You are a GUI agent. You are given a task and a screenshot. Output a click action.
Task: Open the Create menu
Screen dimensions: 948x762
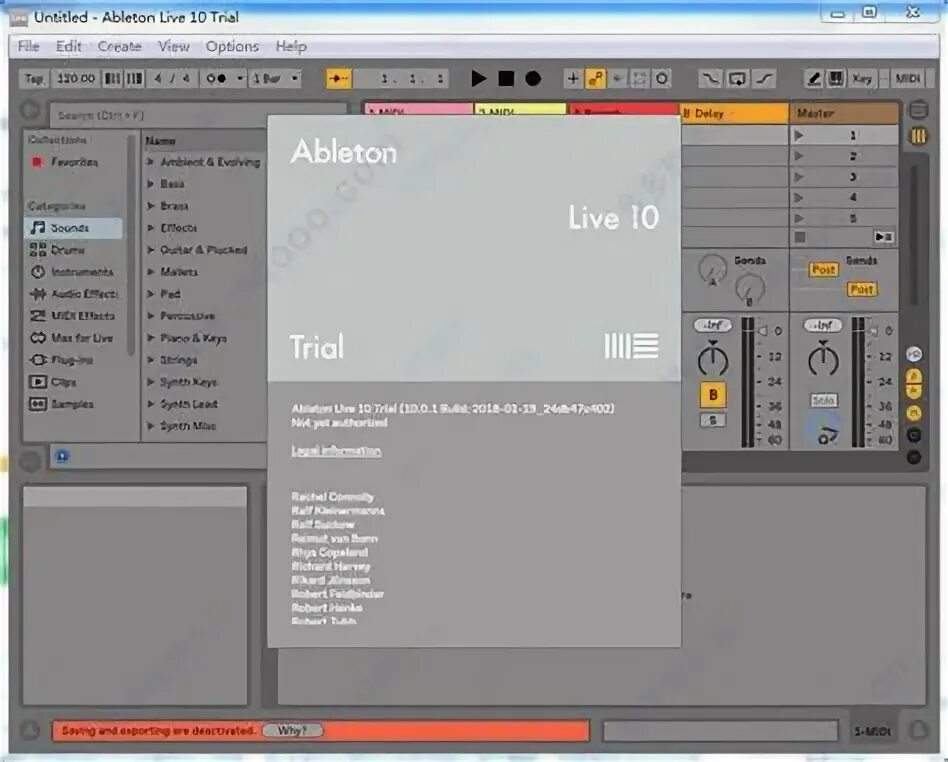pyautogui.click(x=120, y=47)
